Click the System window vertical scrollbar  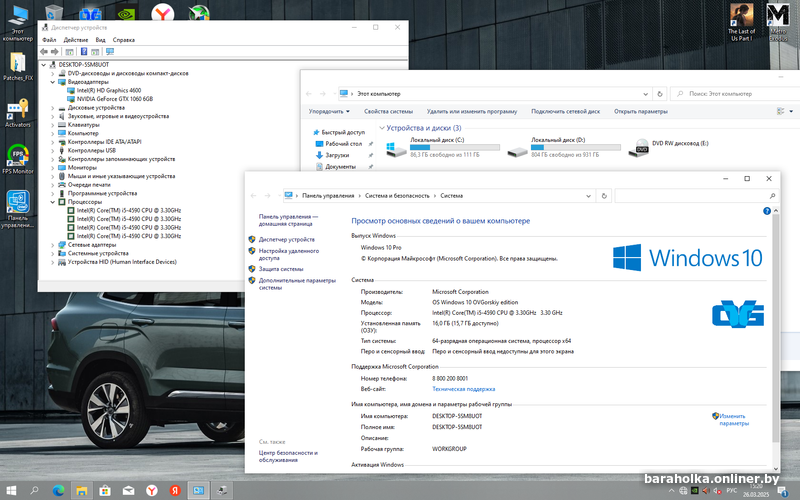click(776, 327)
